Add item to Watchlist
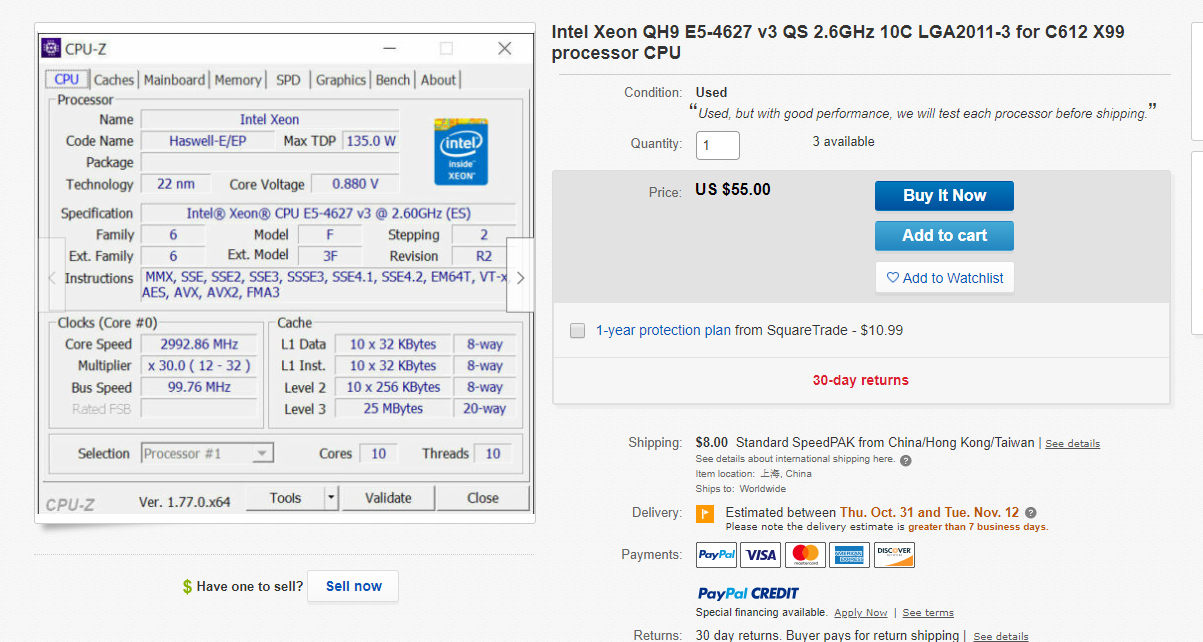The image size is (1203, 642). pos(944,278)
